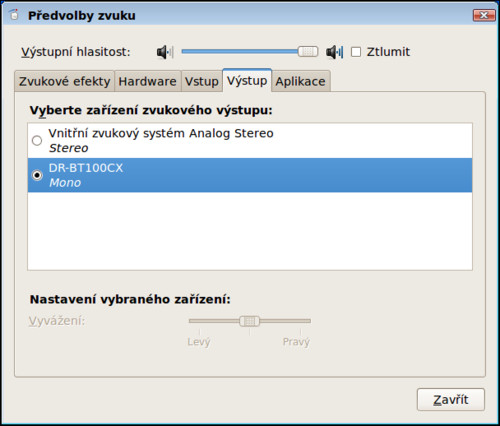Show the Aplikace tab
The image size is (500, 426).
pos(301,81)
